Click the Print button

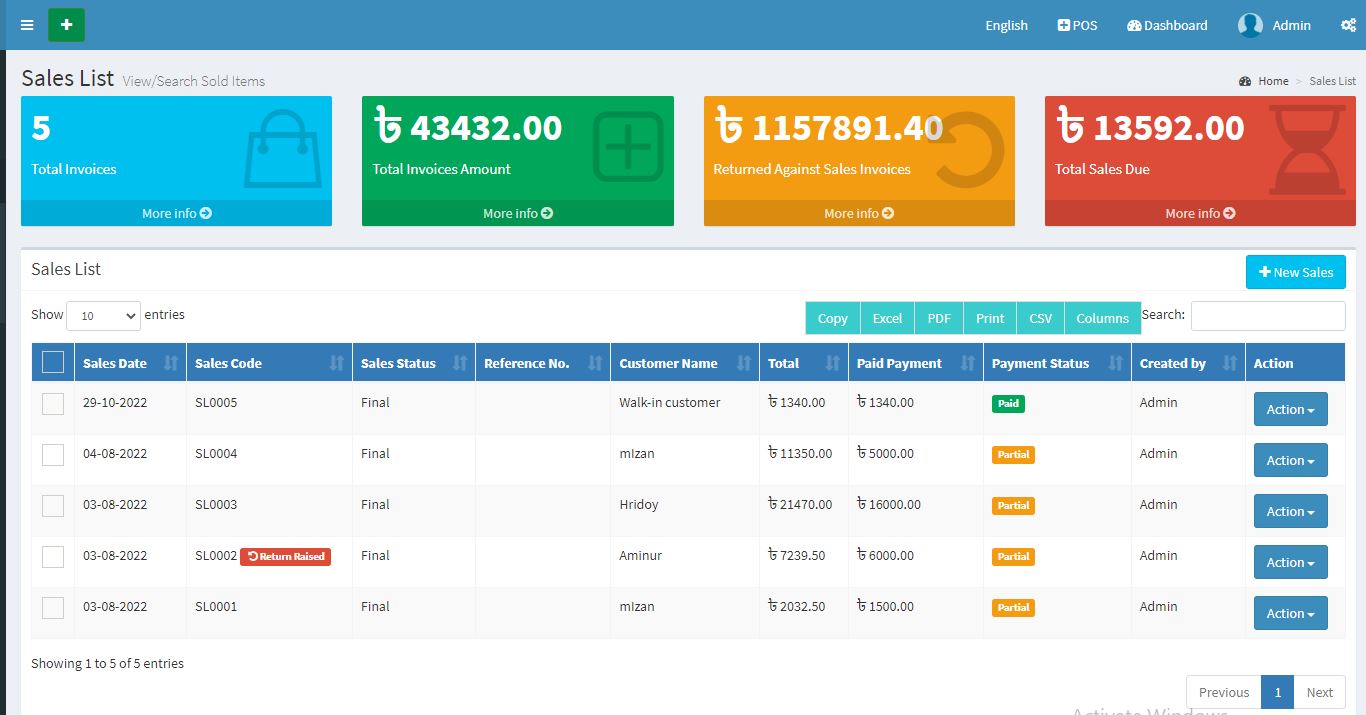click(990, 318)
